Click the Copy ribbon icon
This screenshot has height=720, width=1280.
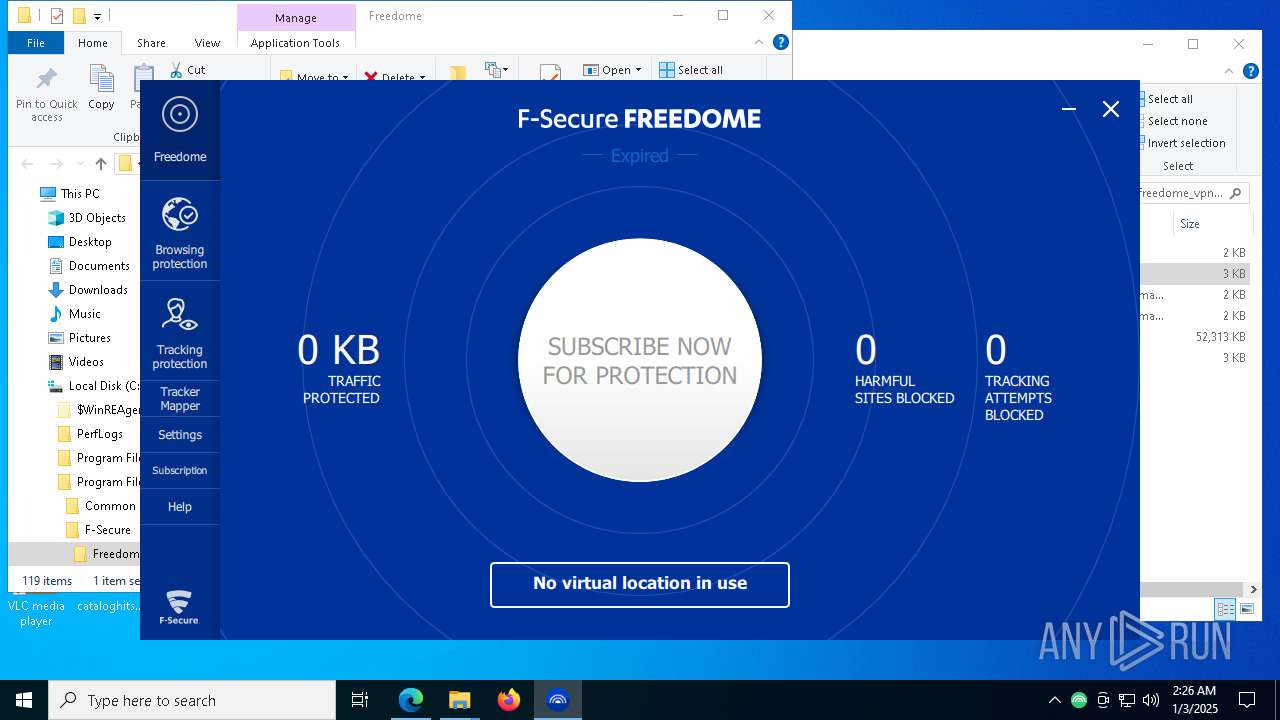tap(101, 88)
